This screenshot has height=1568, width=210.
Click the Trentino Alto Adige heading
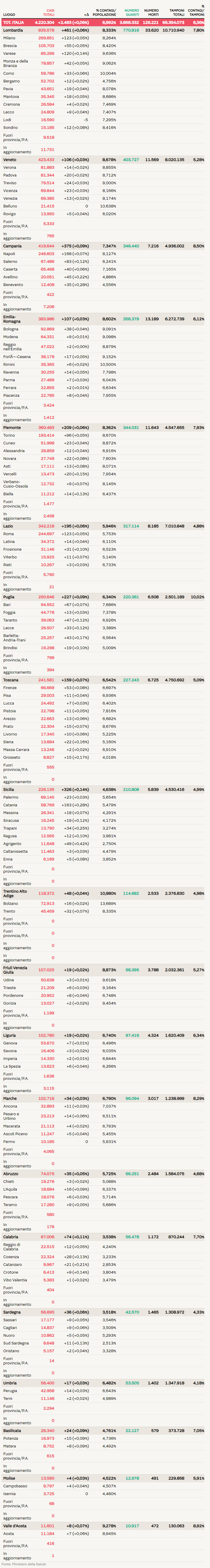pyautogui.click(x=15, y=894)
